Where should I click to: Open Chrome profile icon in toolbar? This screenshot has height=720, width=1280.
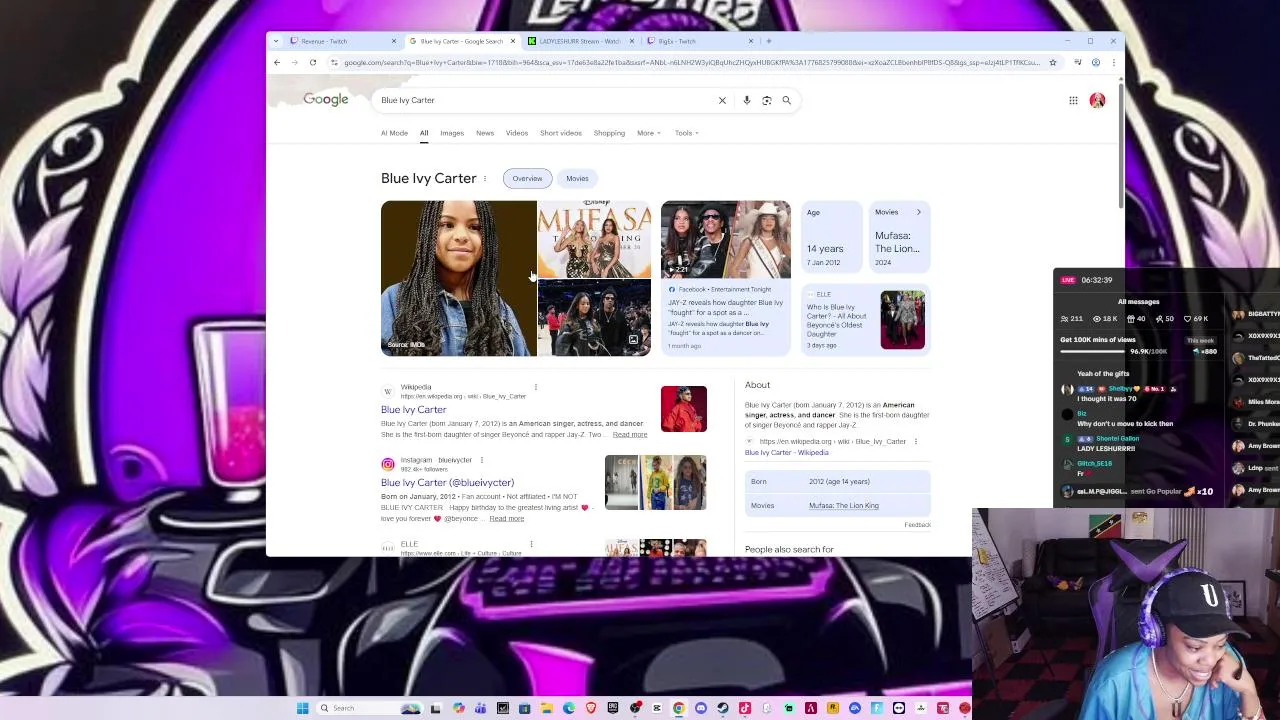tap(1096, 62)
